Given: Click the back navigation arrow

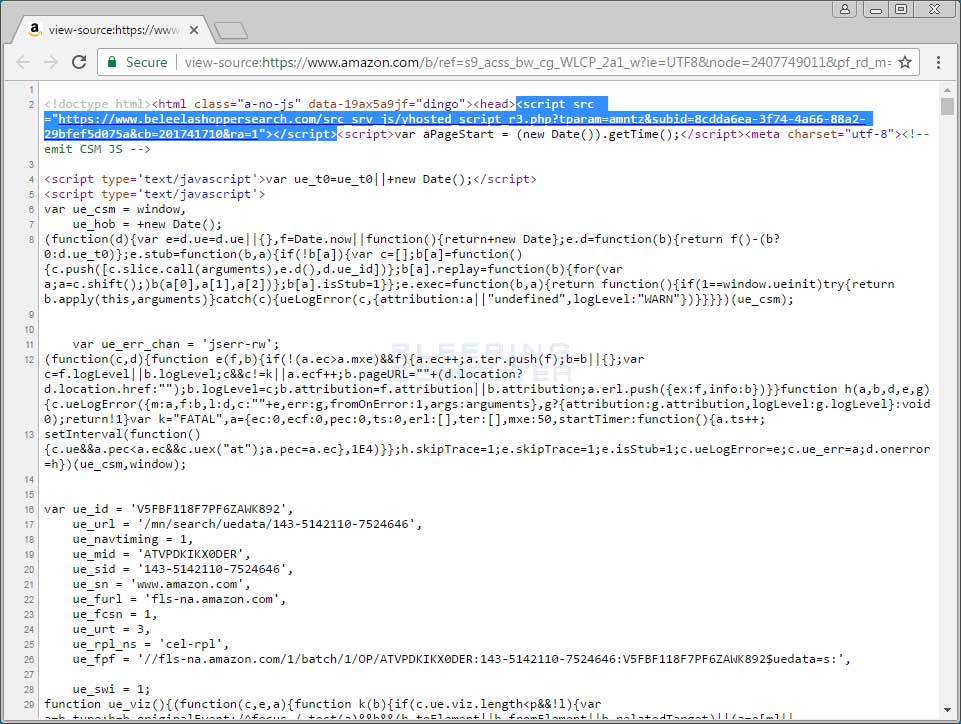Looking at the screenshot, I should click(23, 61).
